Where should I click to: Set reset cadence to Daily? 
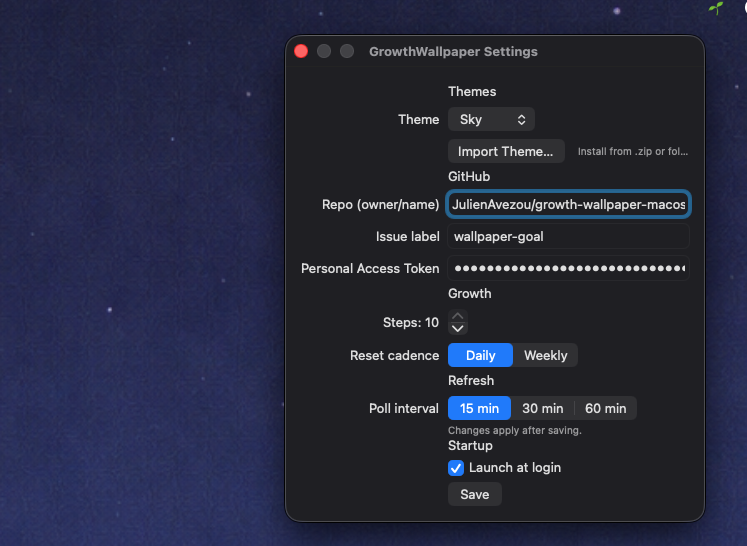pos(480,355)
